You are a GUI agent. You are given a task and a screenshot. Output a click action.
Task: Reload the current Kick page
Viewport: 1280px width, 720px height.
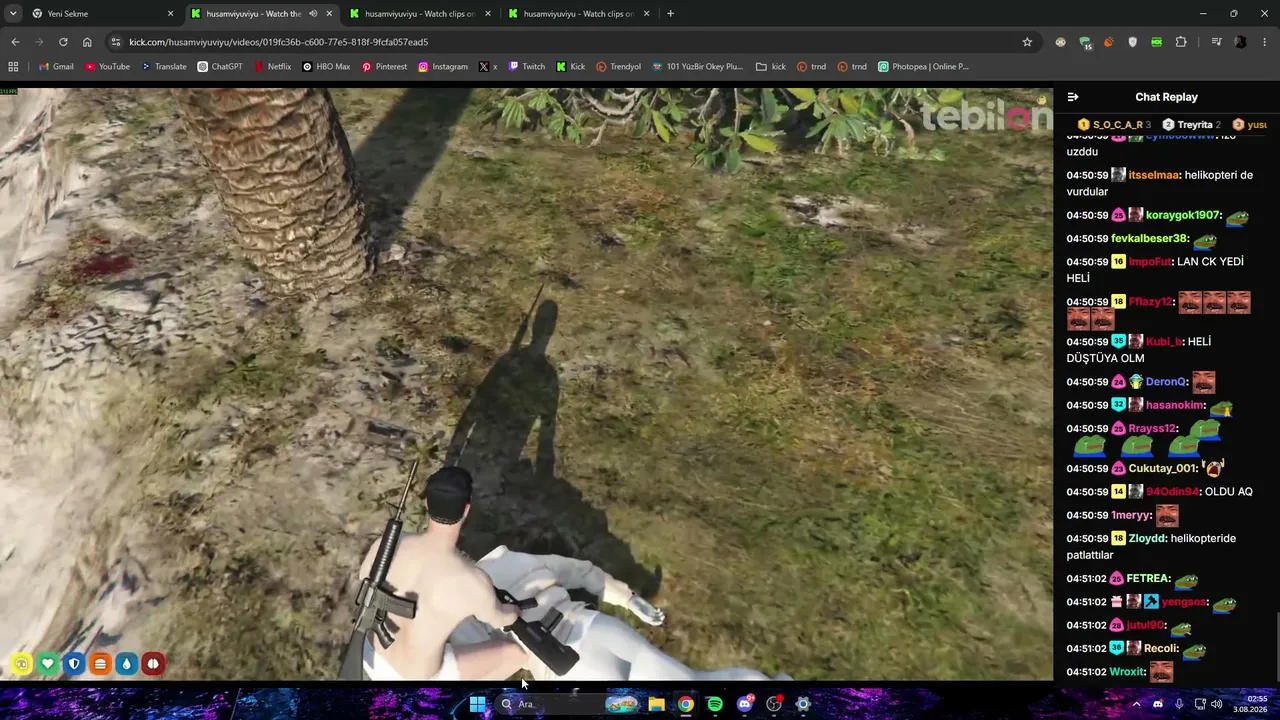pyautogui.click(x=63, y=42)
